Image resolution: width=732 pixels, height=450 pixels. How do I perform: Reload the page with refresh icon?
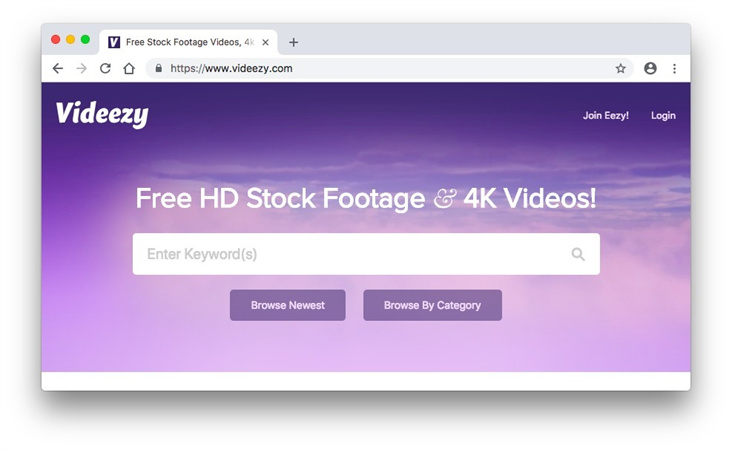(x=106, y=68)
